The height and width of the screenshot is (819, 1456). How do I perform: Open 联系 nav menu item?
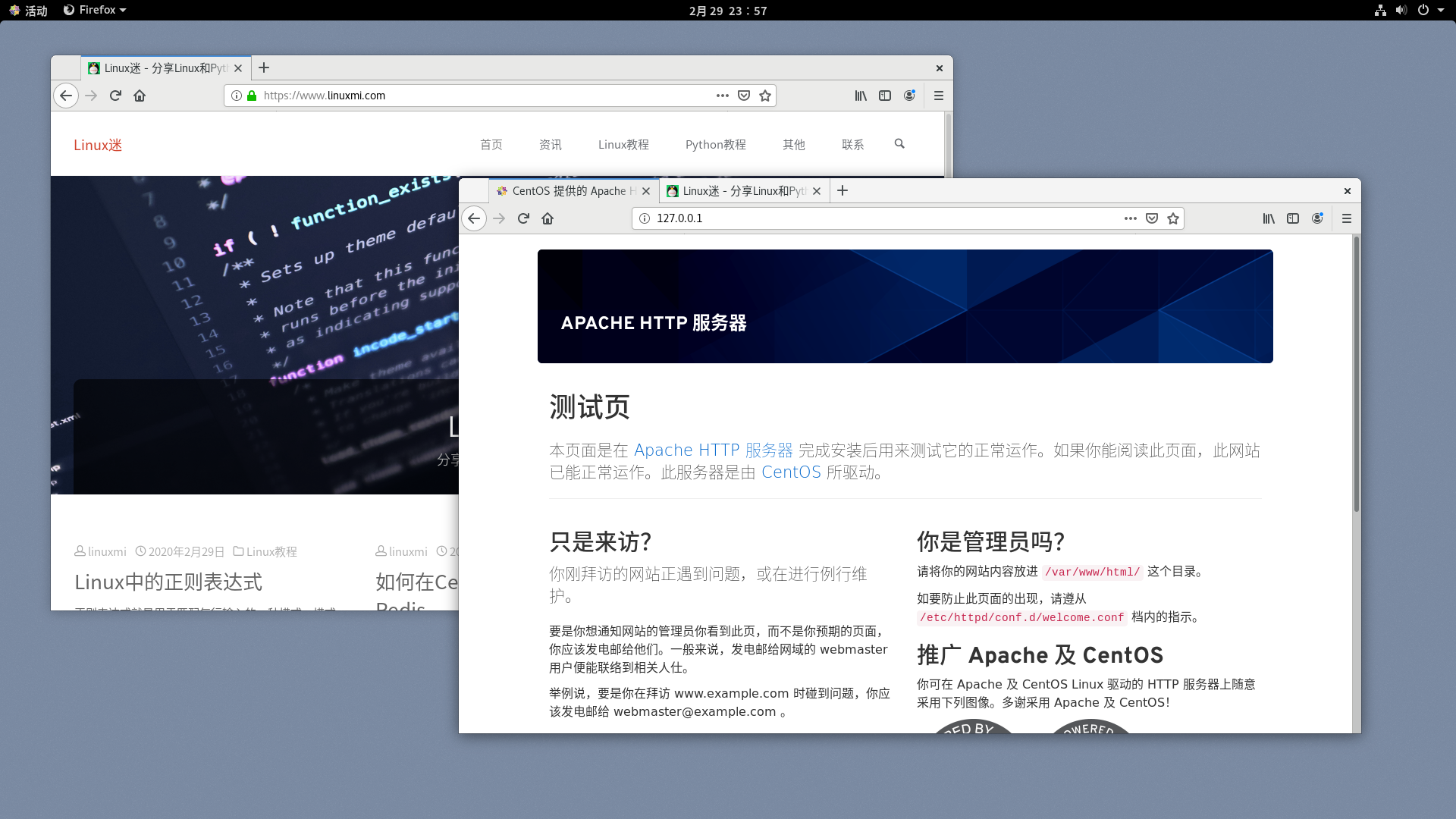tap(853, 145)
